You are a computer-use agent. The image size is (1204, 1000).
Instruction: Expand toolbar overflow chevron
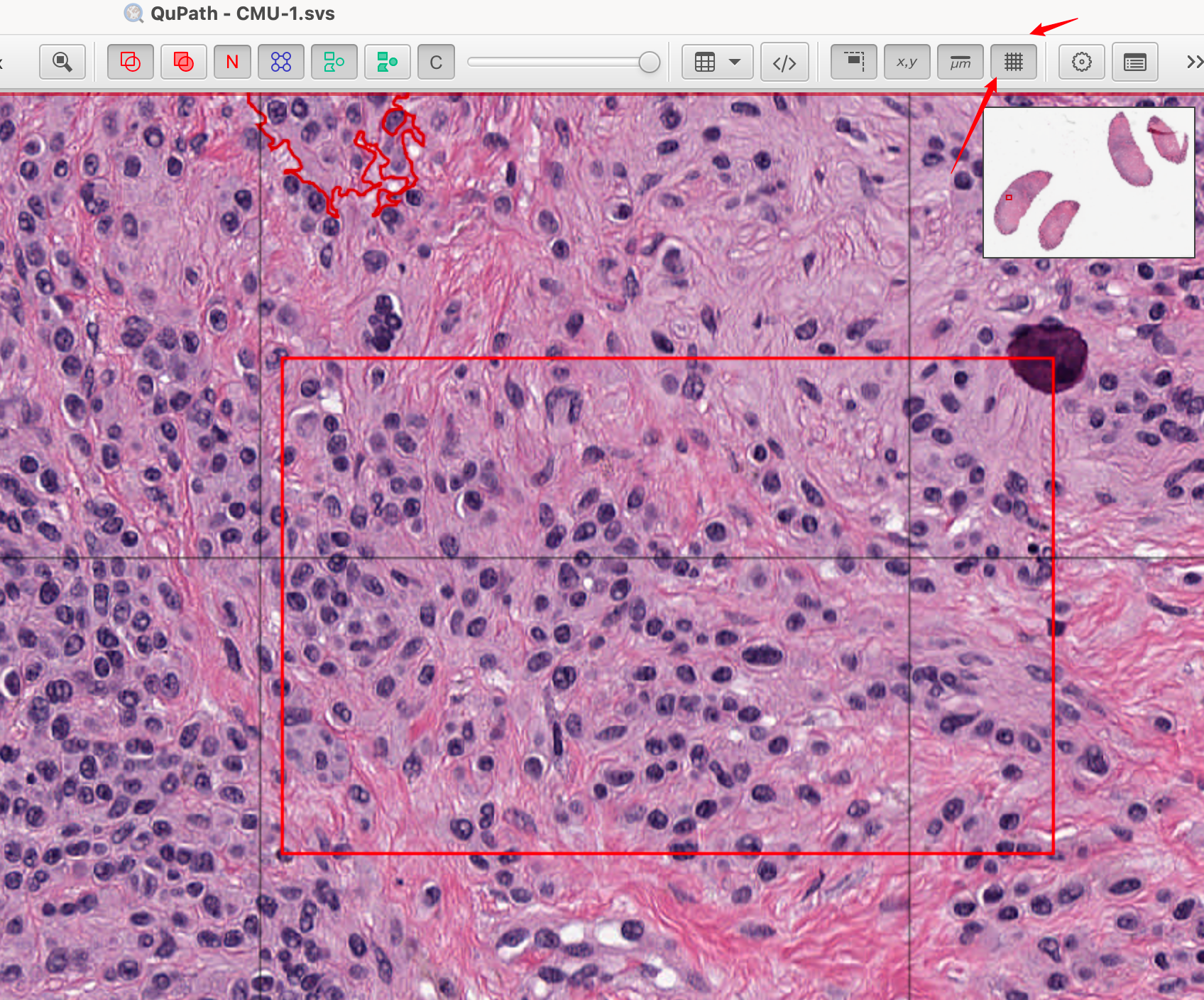1194,62
